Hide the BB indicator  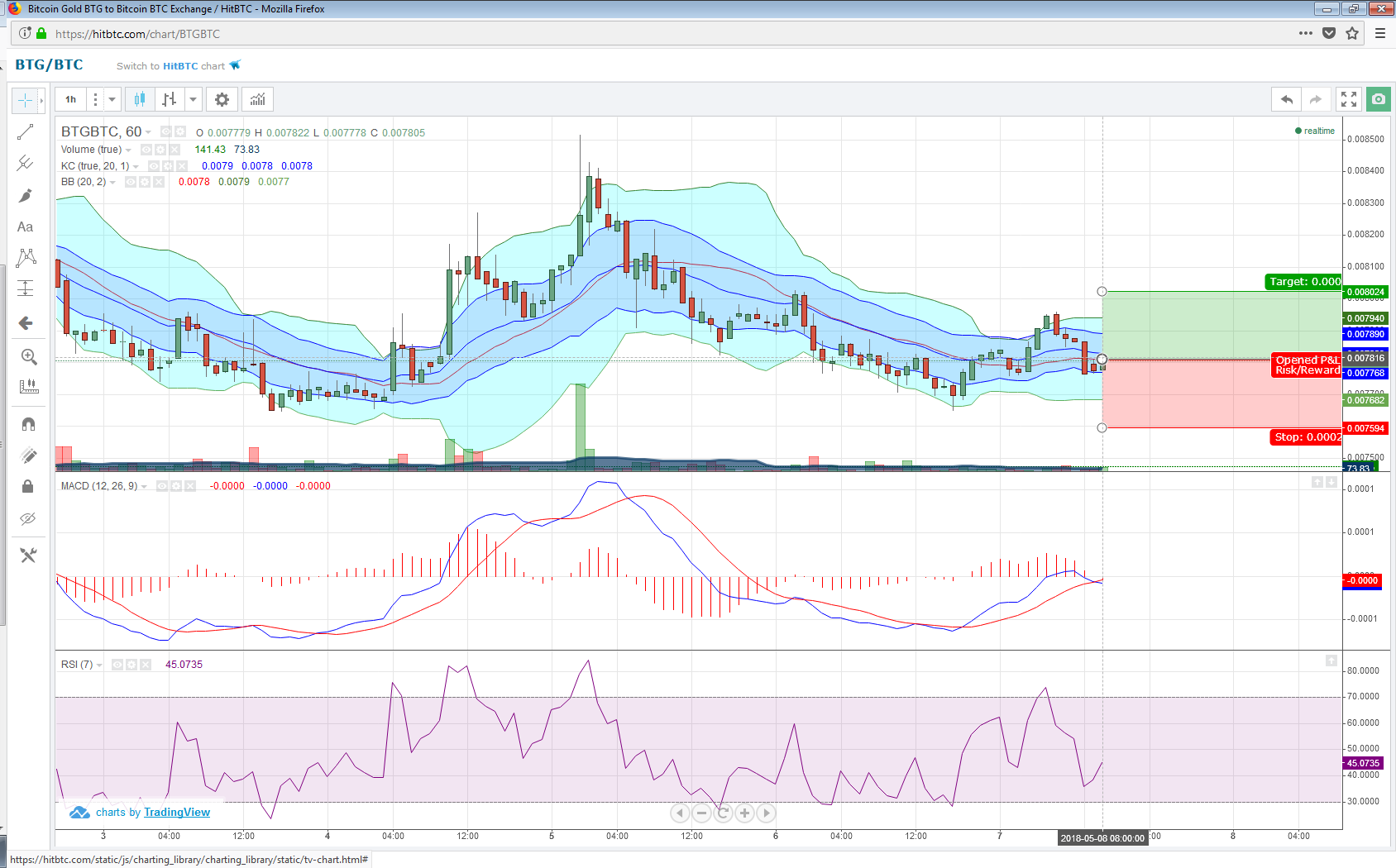click(x=131, y=182)
